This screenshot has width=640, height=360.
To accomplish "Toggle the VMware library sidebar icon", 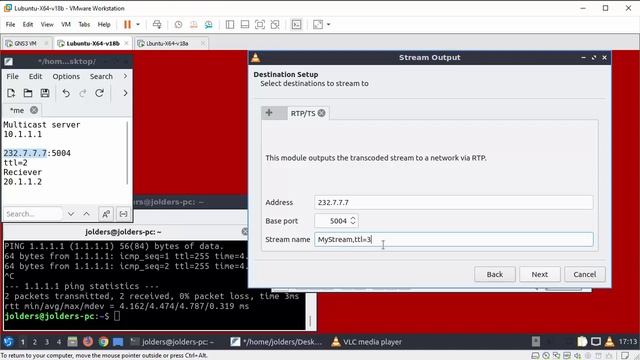I will pyautogui.click(x=230, y=24).
